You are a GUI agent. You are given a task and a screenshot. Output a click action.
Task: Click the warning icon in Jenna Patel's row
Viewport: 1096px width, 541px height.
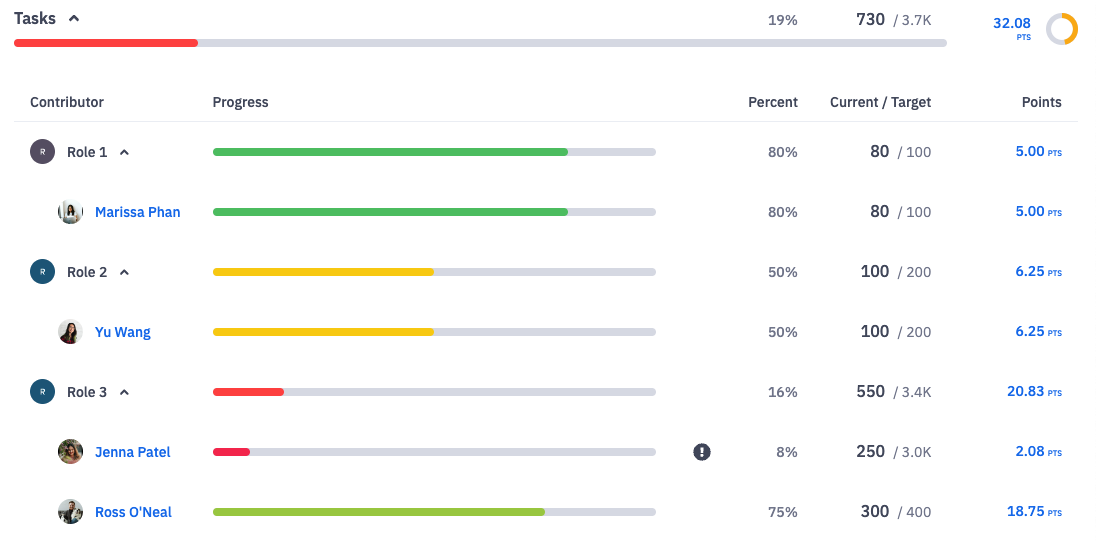point(702,452)
